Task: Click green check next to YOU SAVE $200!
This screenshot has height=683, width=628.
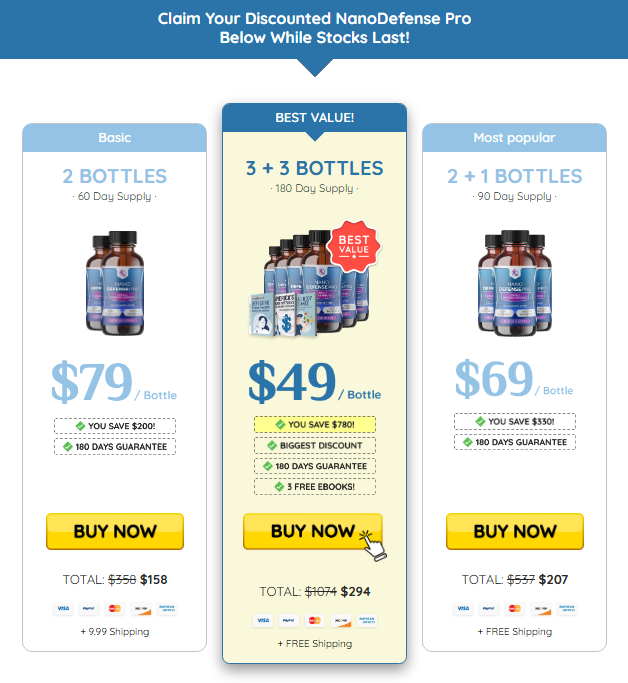Action: (x=80, y=426)
